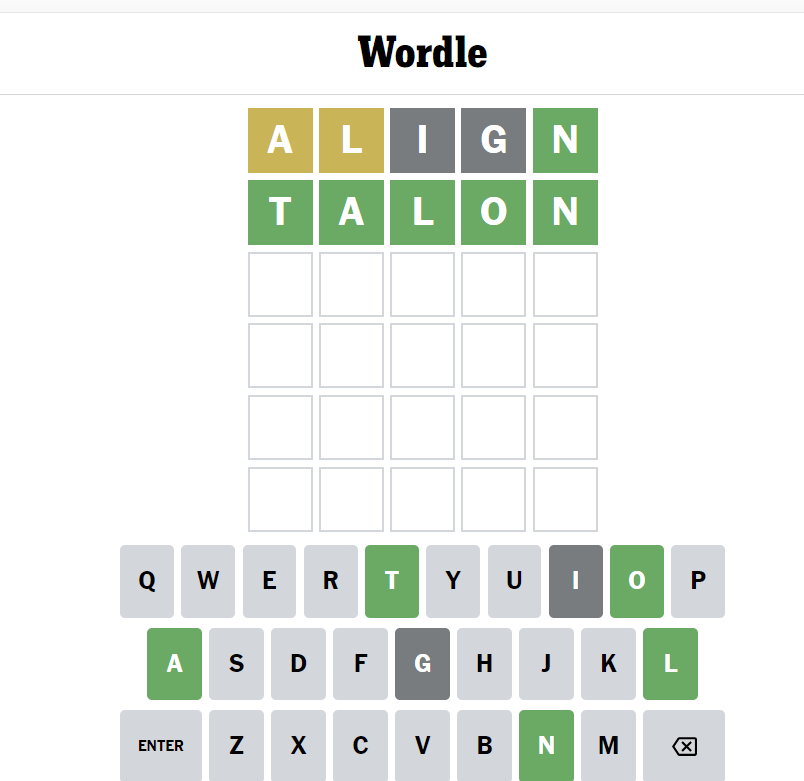Click the green T tile in TALON

(x=280, y=212)
